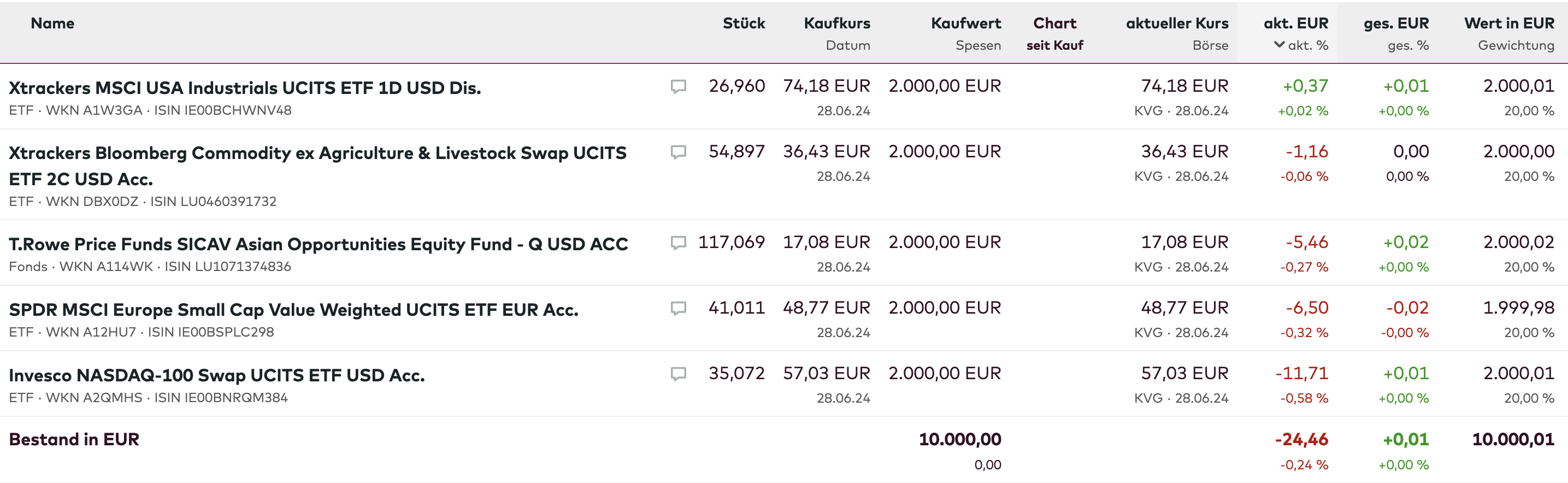
Task: Sort by aktueller Kurs header
Action: (x=1177, y=23)
